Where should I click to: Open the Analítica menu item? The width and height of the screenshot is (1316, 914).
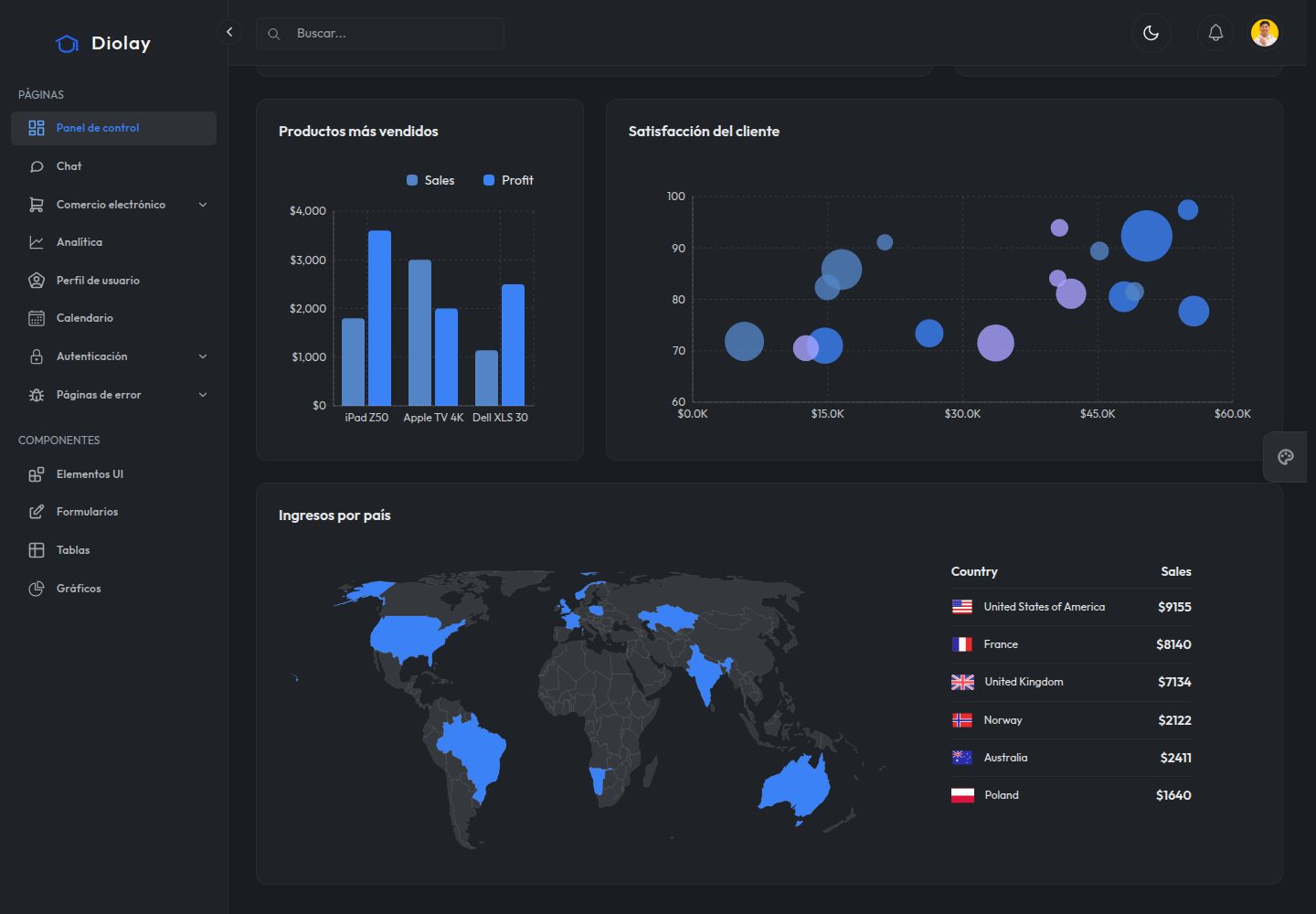[x=113, y=242]
